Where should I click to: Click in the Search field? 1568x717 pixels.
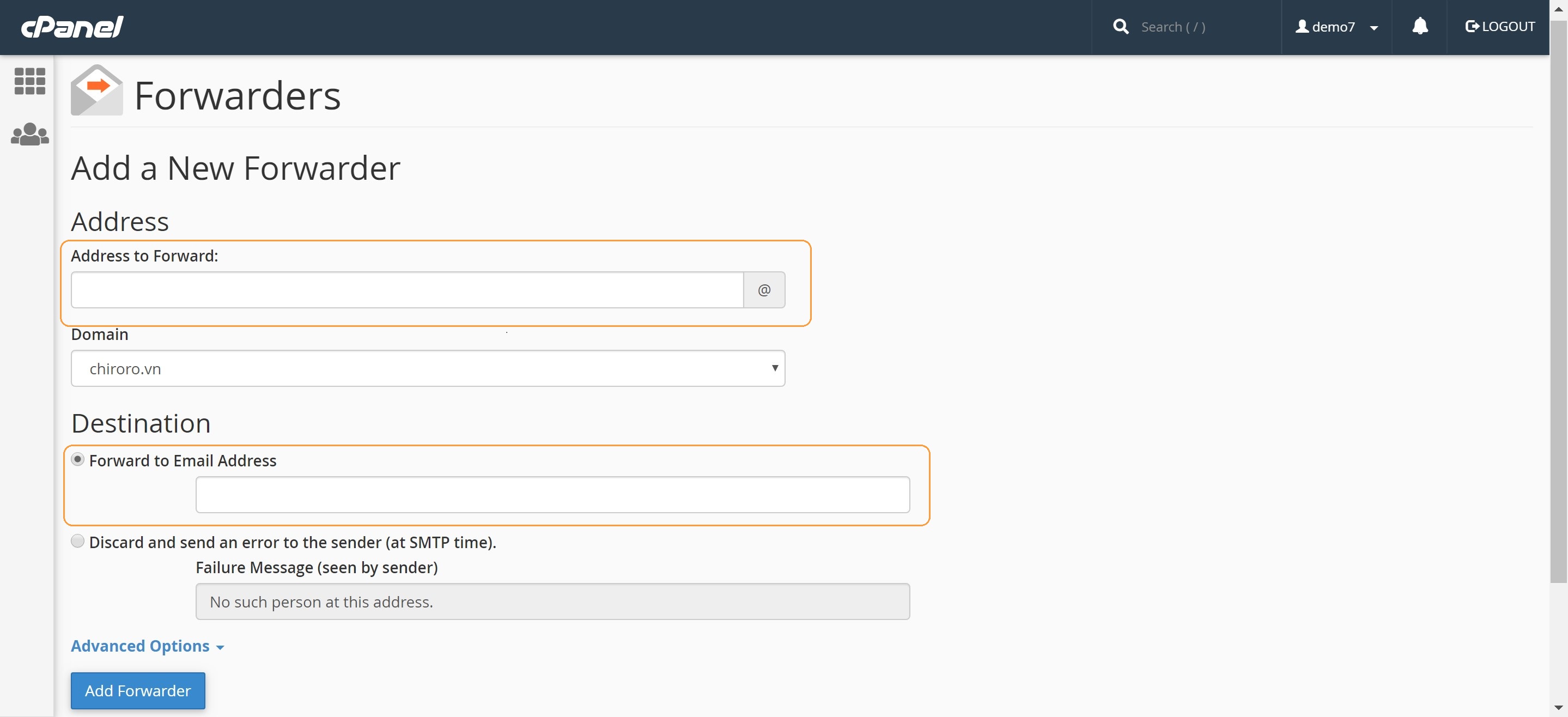[1205, 27]
